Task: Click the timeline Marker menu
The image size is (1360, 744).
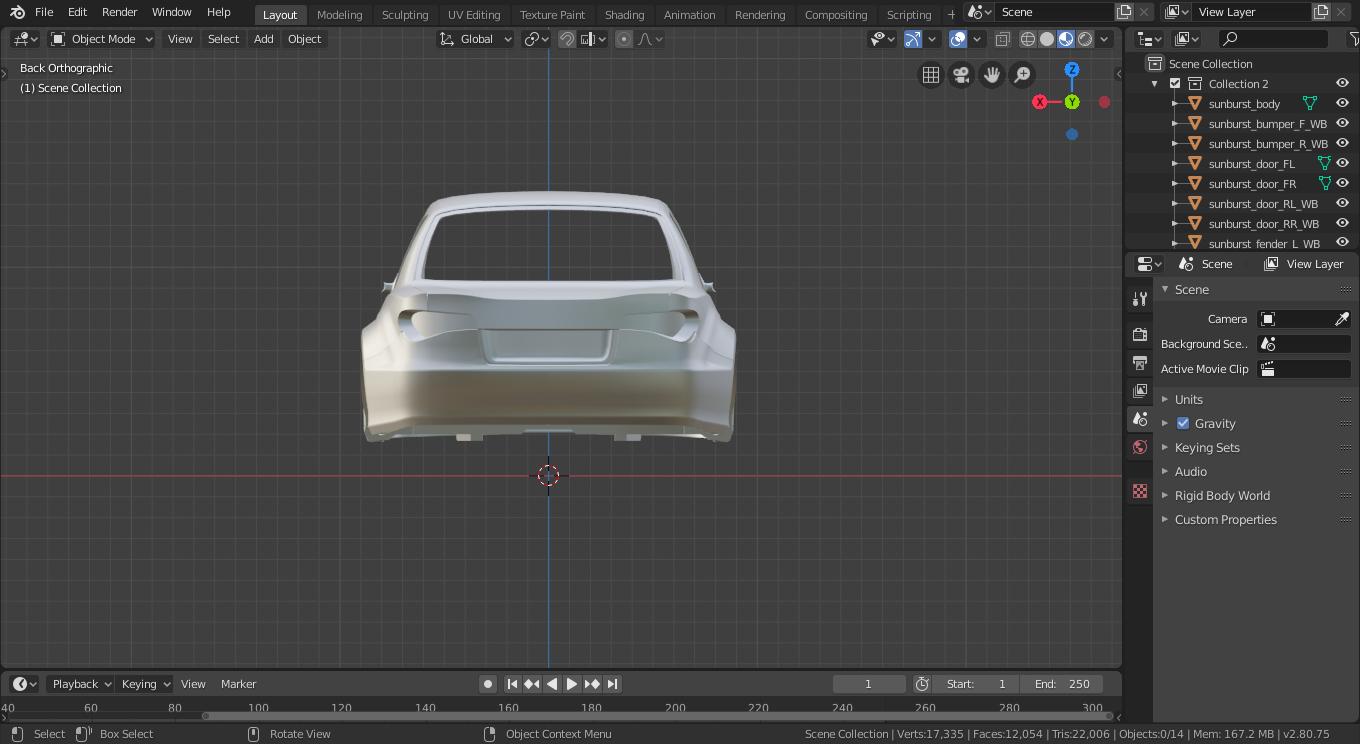Action: [238, 684]
